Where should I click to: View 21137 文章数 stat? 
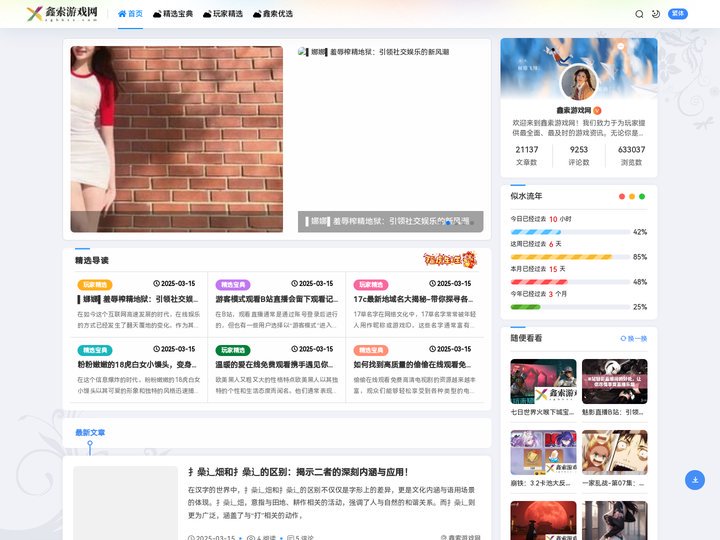(527, 156)
